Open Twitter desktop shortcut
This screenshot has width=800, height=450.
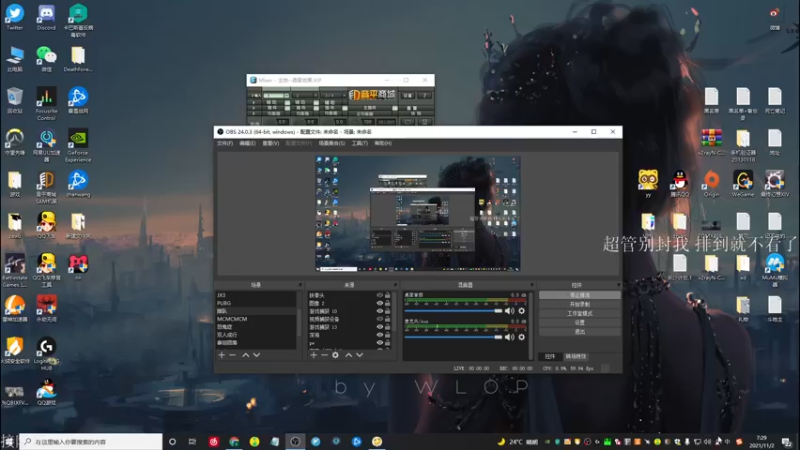(x=15, y=17)
